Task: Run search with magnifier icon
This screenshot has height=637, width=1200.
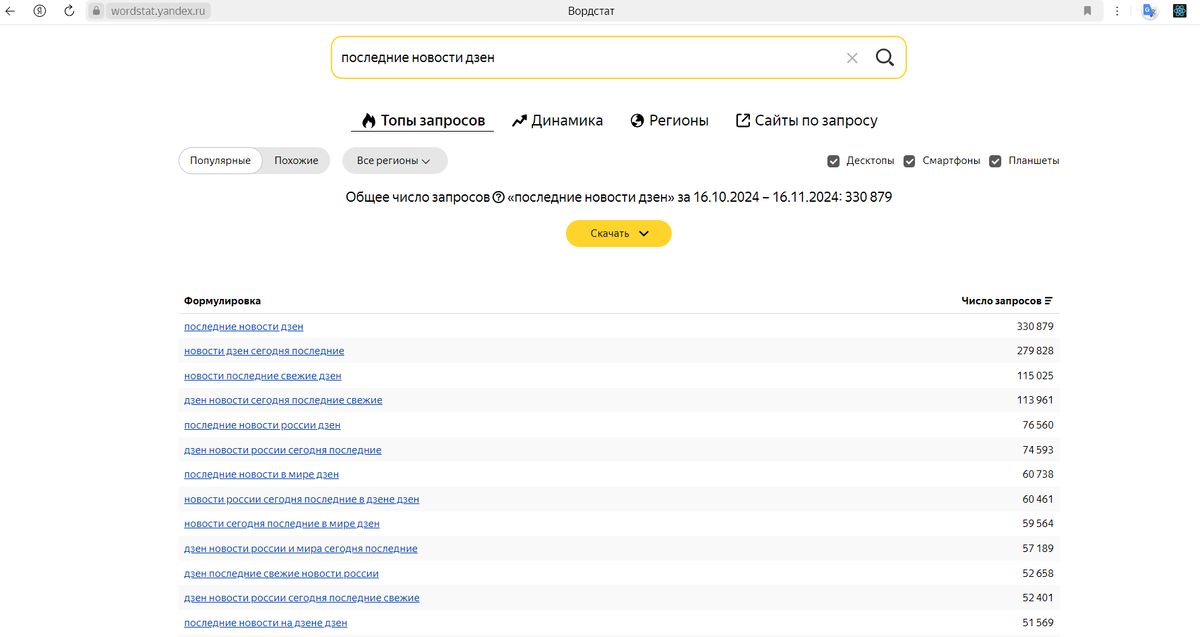Action: click(x=885, y=57)
